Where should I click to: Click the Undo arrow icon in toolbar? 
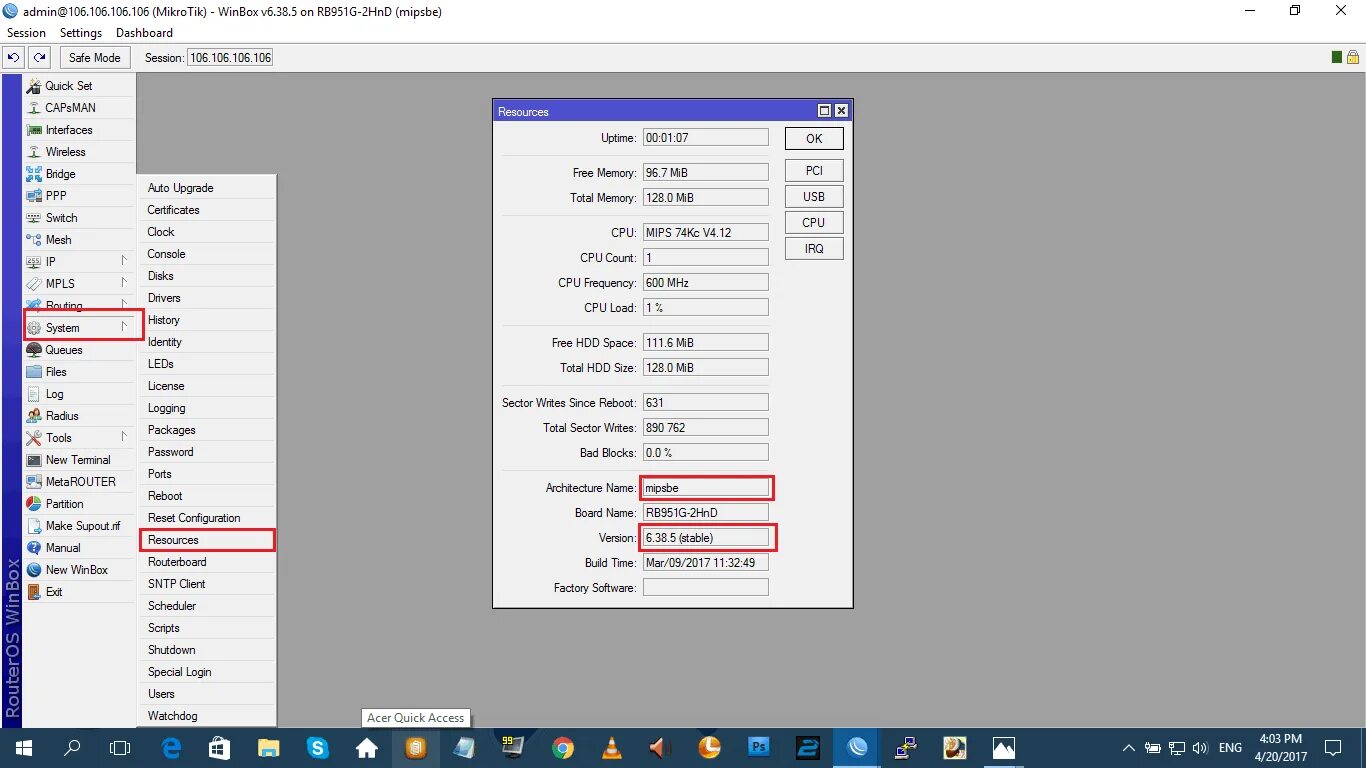[x=14, y=58]
